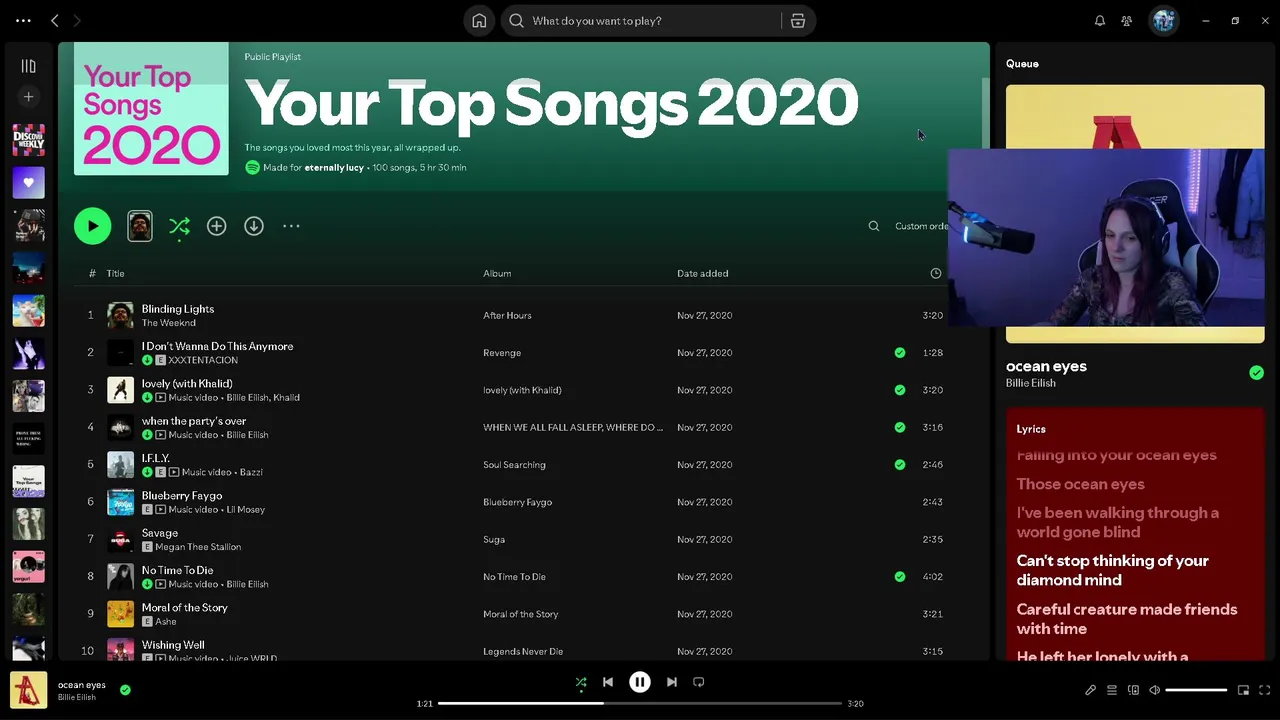Seek on the song progress bar
This screenshot has width=1280, height=720.
(x=640, y=704)
